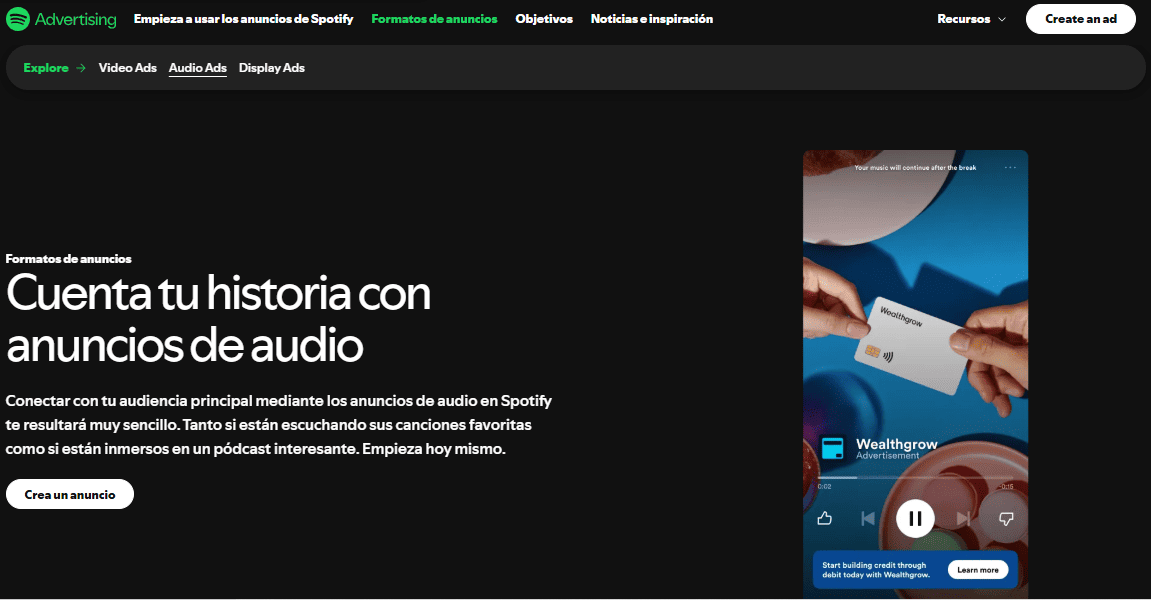Tap the thumbs down icon on the ad player

click(1005, 518)
